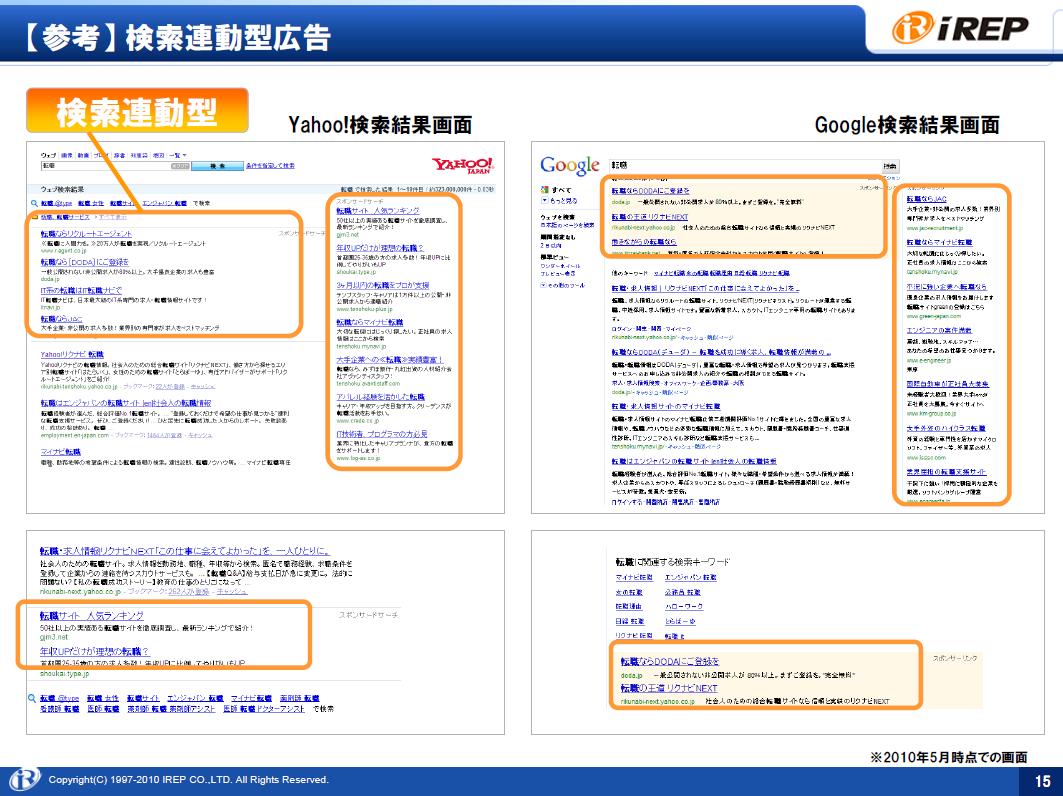1063x796 pixels.
Task: Open マイナビ転職 organic result on Yahoo
Action: click(60, 452)
